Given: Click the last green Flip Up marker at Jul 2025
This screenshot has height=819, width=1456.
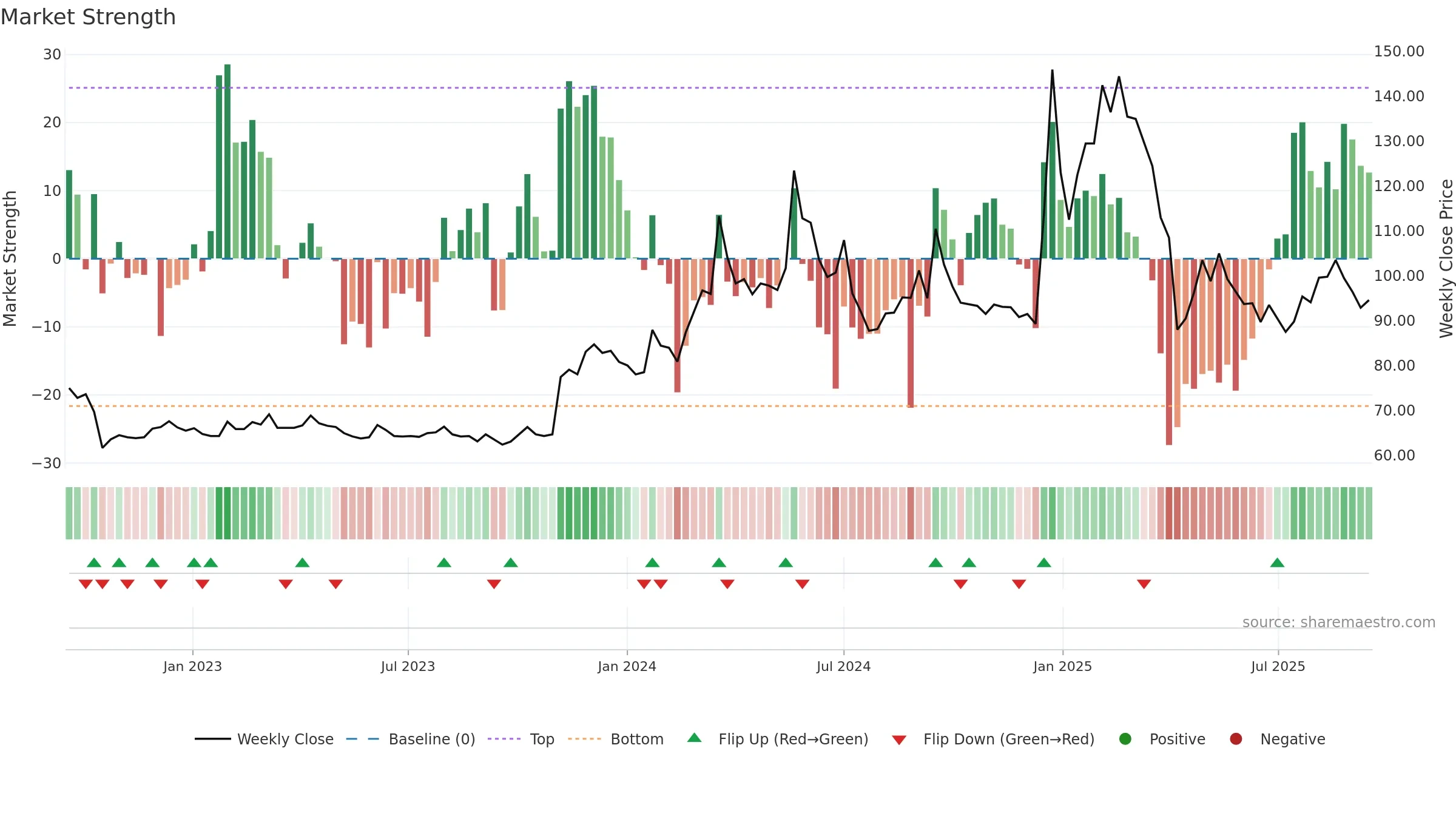Looking at the screenshot, I should click(x=1277, y=562).
